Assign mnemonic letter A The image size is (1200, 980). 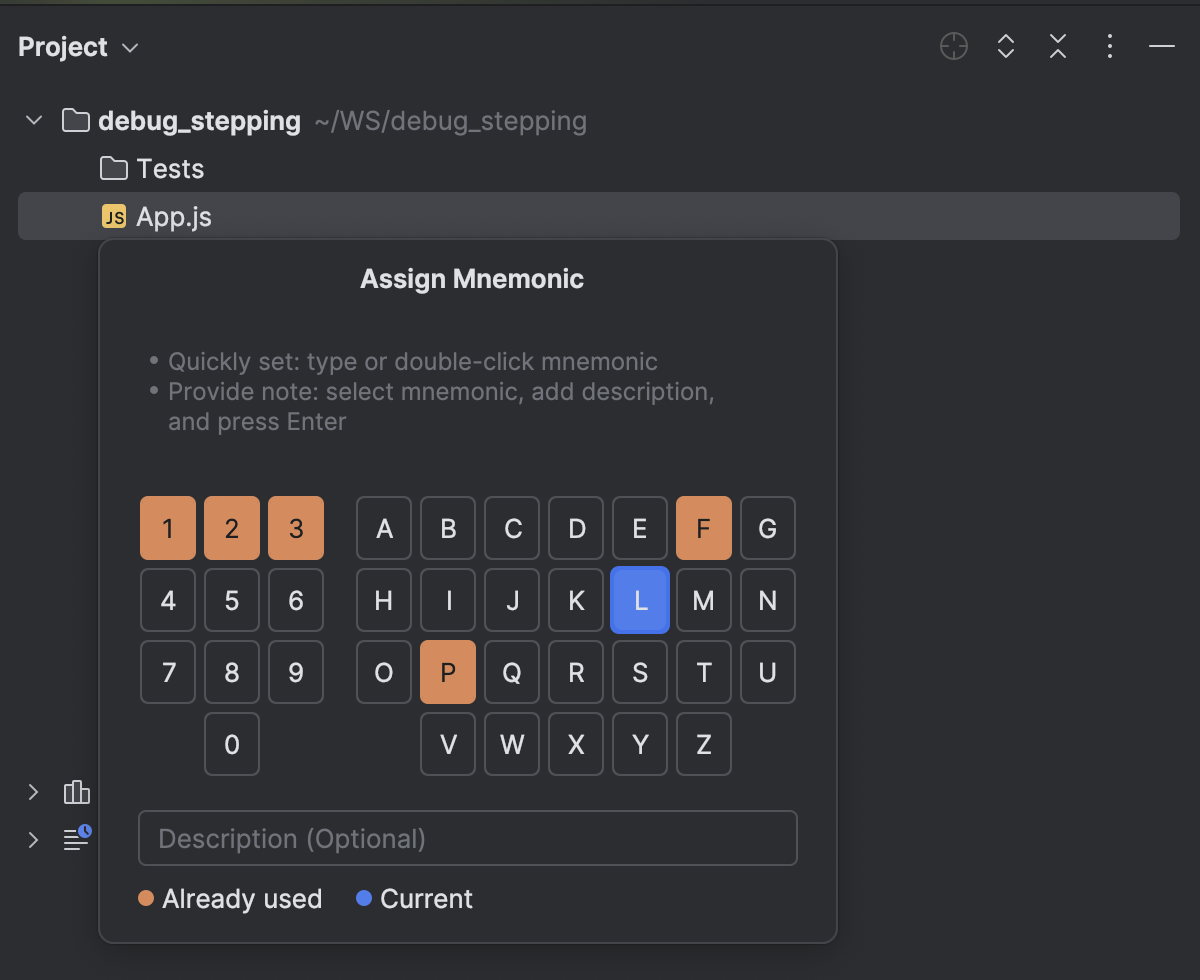point(384,528)
